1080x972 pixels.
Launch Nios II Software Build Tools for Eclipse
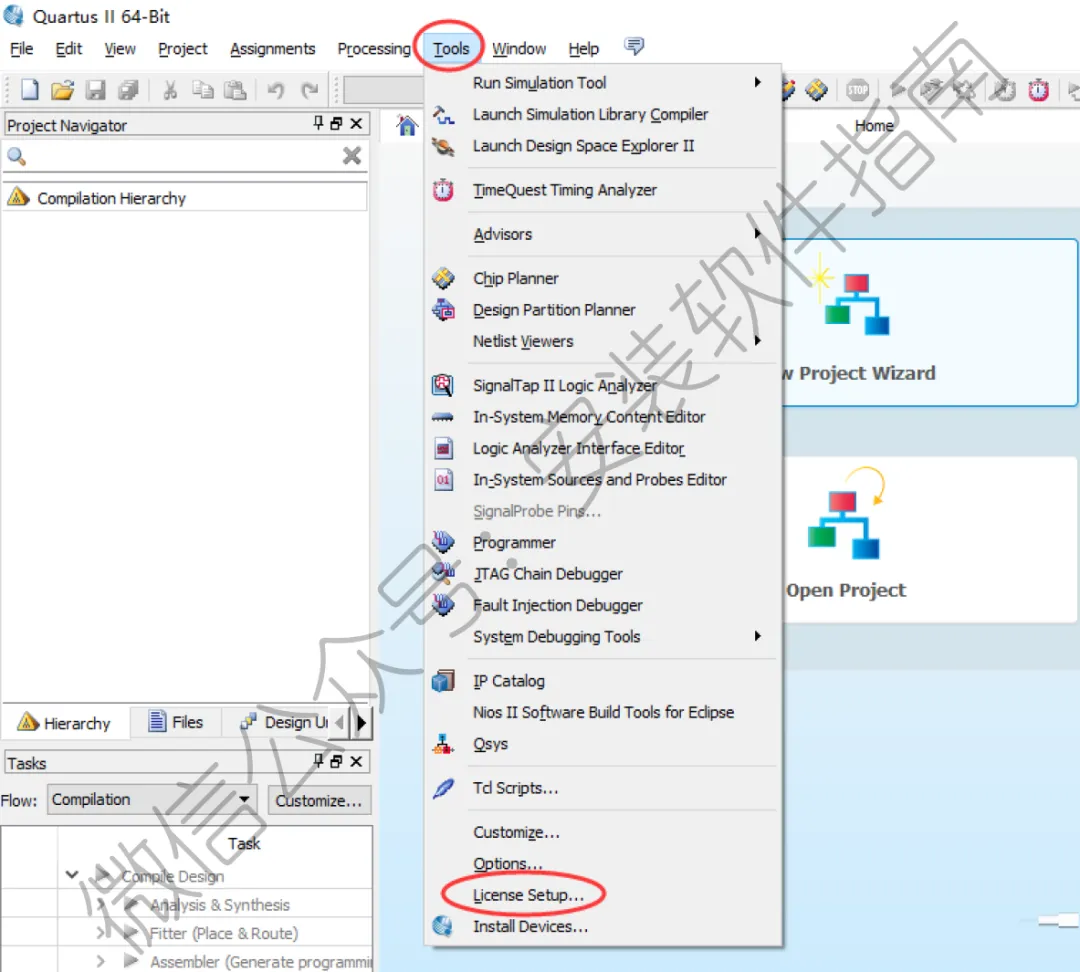(x=603, y=712)
